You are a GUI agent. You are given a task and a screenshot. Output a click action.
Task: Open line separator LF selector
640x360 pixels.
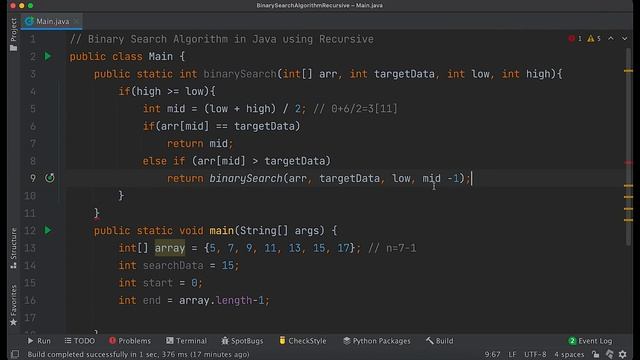pyautogui.click(x=512, y=354)
